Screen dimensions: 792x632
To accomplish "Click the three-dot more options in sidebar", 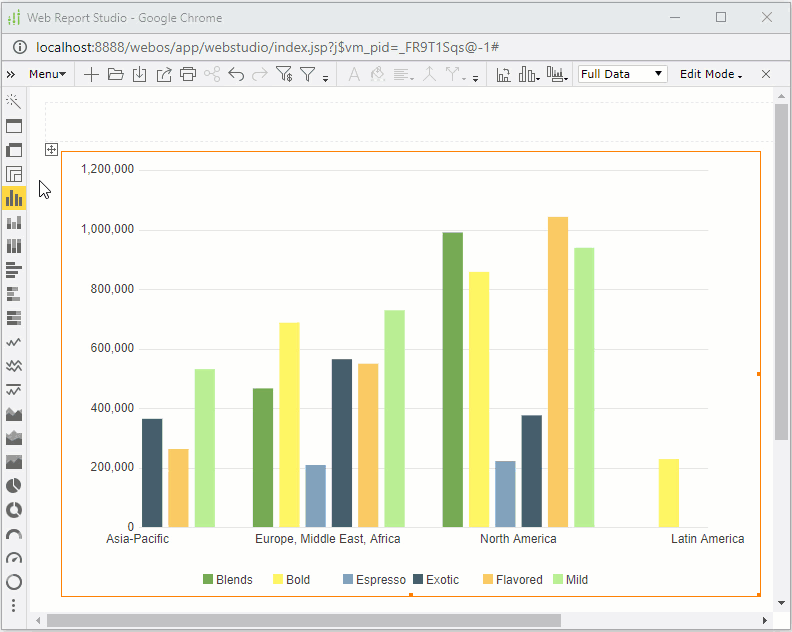I will [x=14, y=605].
